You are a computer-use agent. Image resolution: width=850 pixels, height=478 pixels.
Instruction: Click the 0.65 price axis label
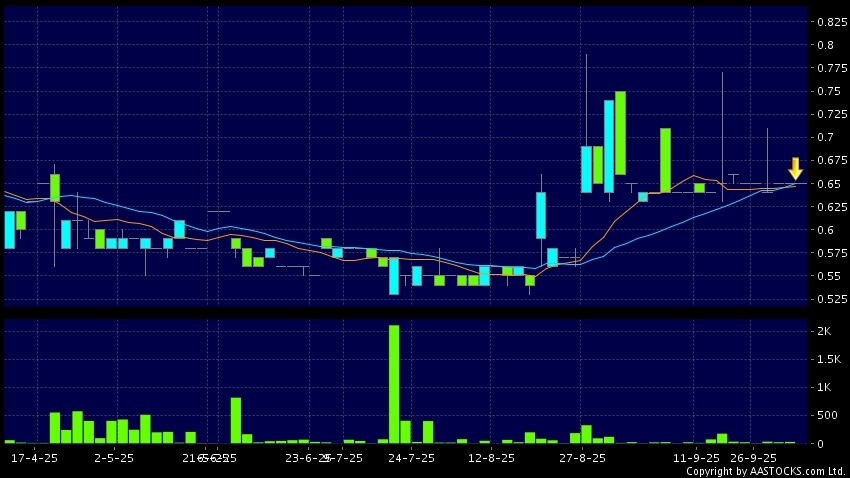click(829, 184)
